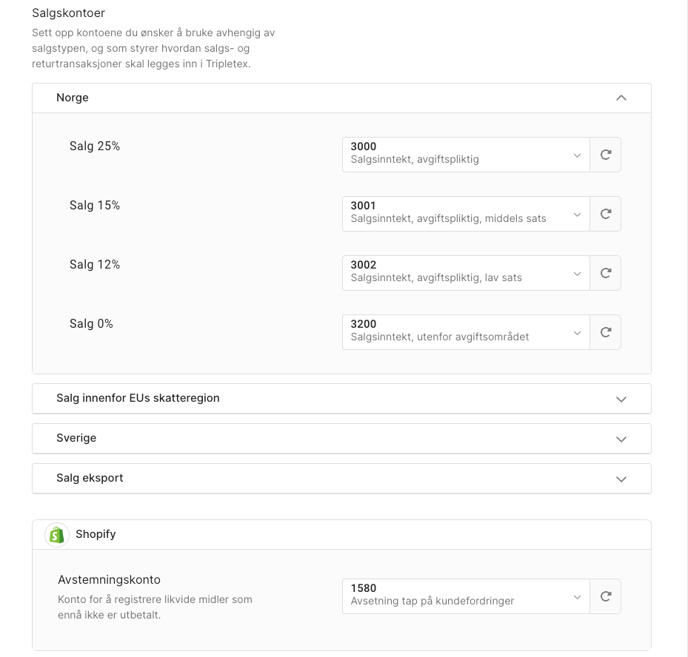This screenshot has height=657, width=688.
Task: Open the 3200 utenfor avgiftsområdet dropdown
Action: click(466, 333)
